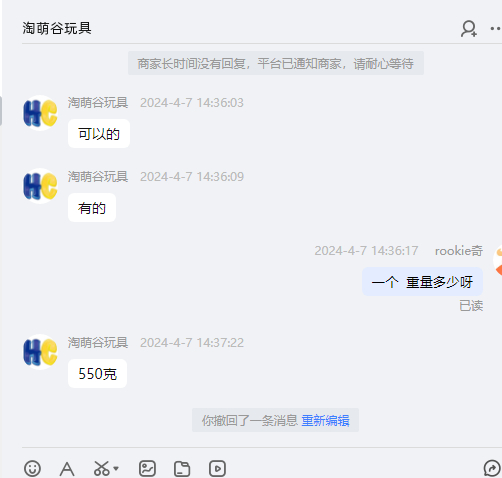Select the 一个 重量多少呀 message bubble

[422, 281]
